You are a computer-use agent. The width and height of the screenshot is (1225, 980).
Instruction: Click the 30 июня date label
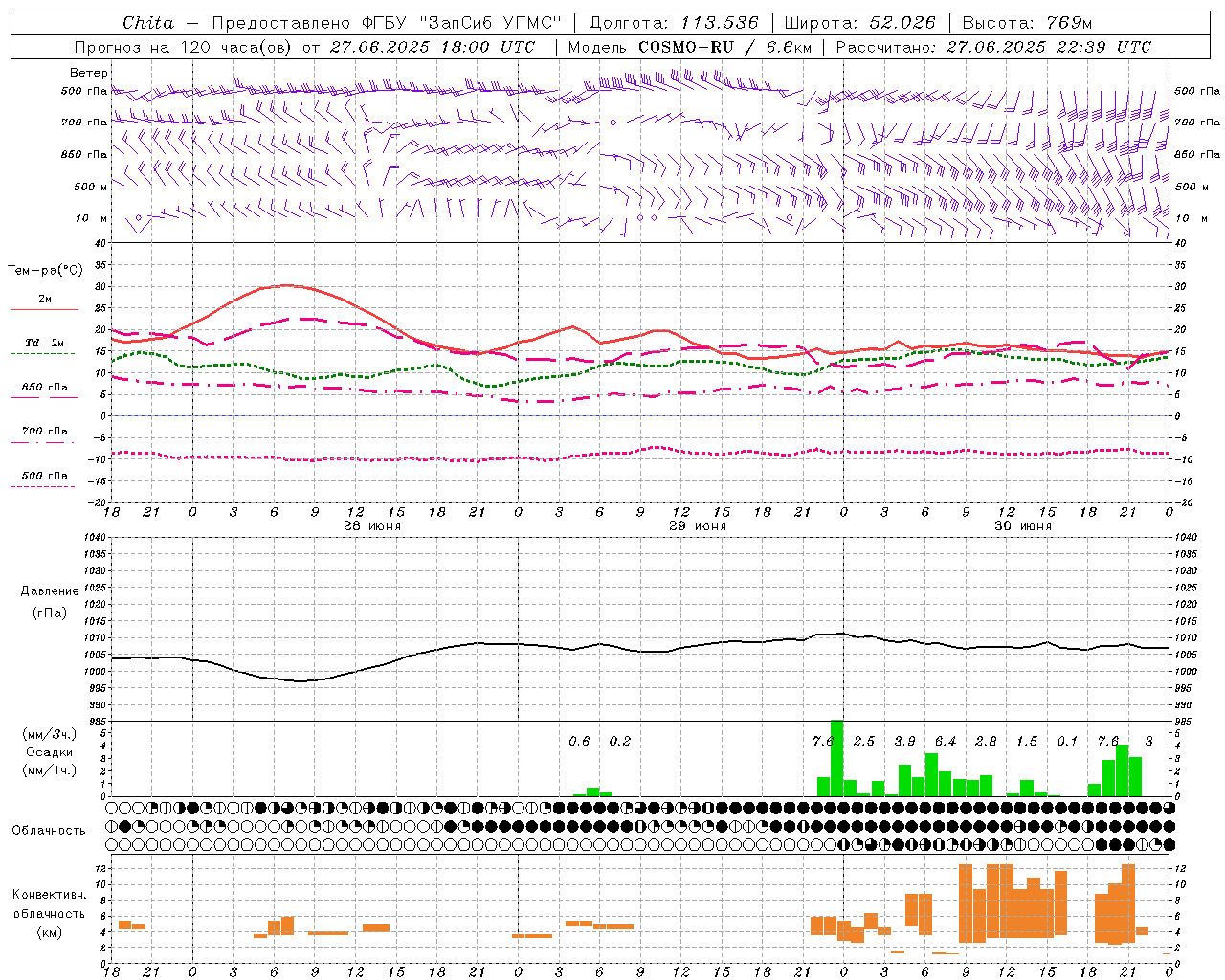point(1023,525)
